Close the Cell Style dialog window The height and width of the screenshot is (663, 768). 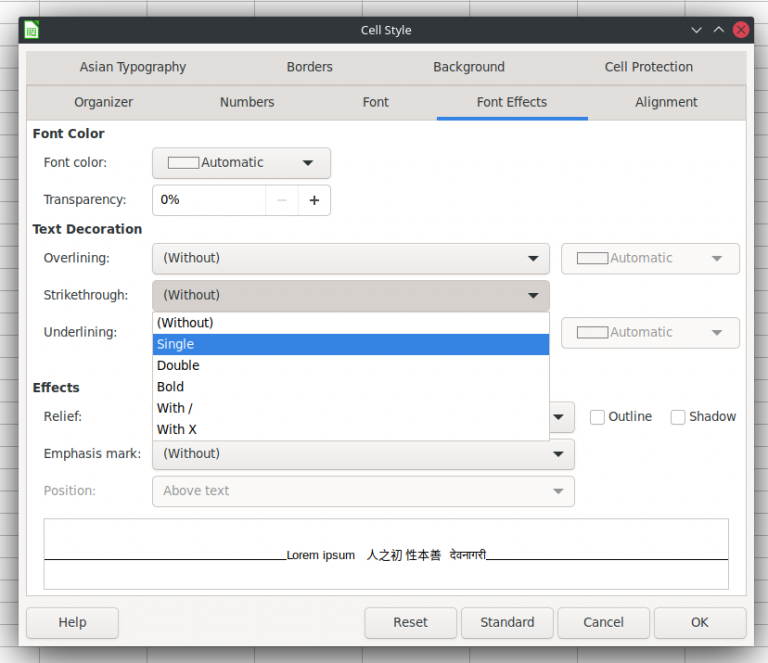741,30
